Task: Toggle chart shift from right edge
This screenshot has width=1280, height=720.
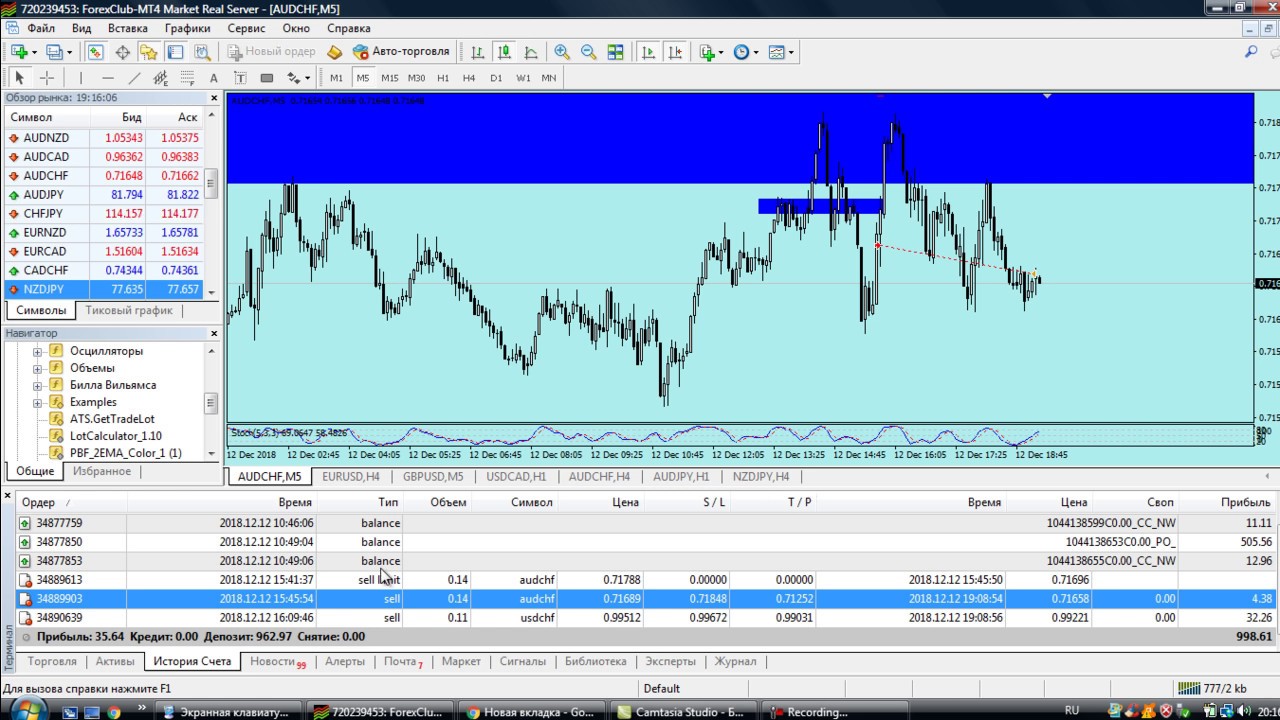Action: (675, 52)
